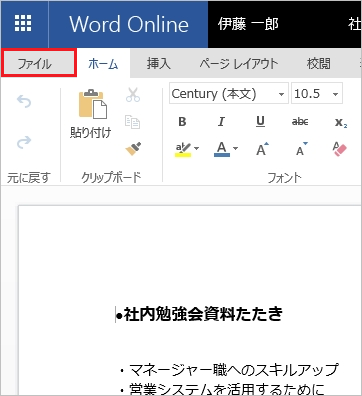Image resolution: width=362 pixels, height=396 pixels.
Task: Click the grow font size icon
Action: [x=262, y=149]
